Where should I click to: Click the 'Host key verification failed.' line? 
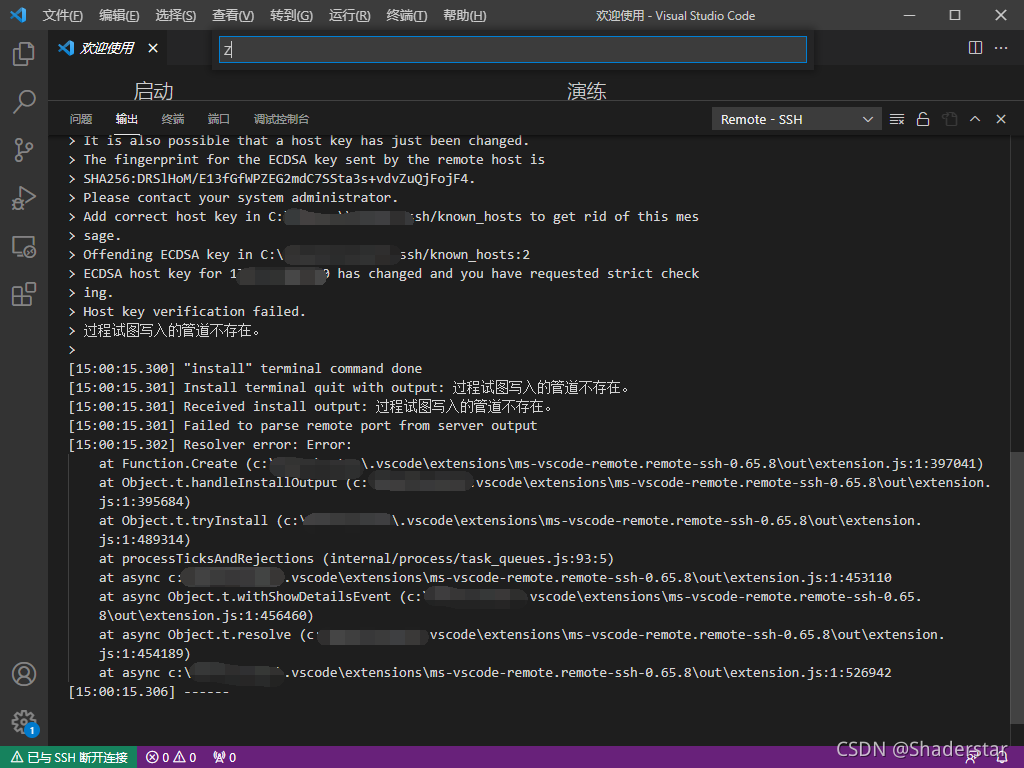(x=195, y=312)
